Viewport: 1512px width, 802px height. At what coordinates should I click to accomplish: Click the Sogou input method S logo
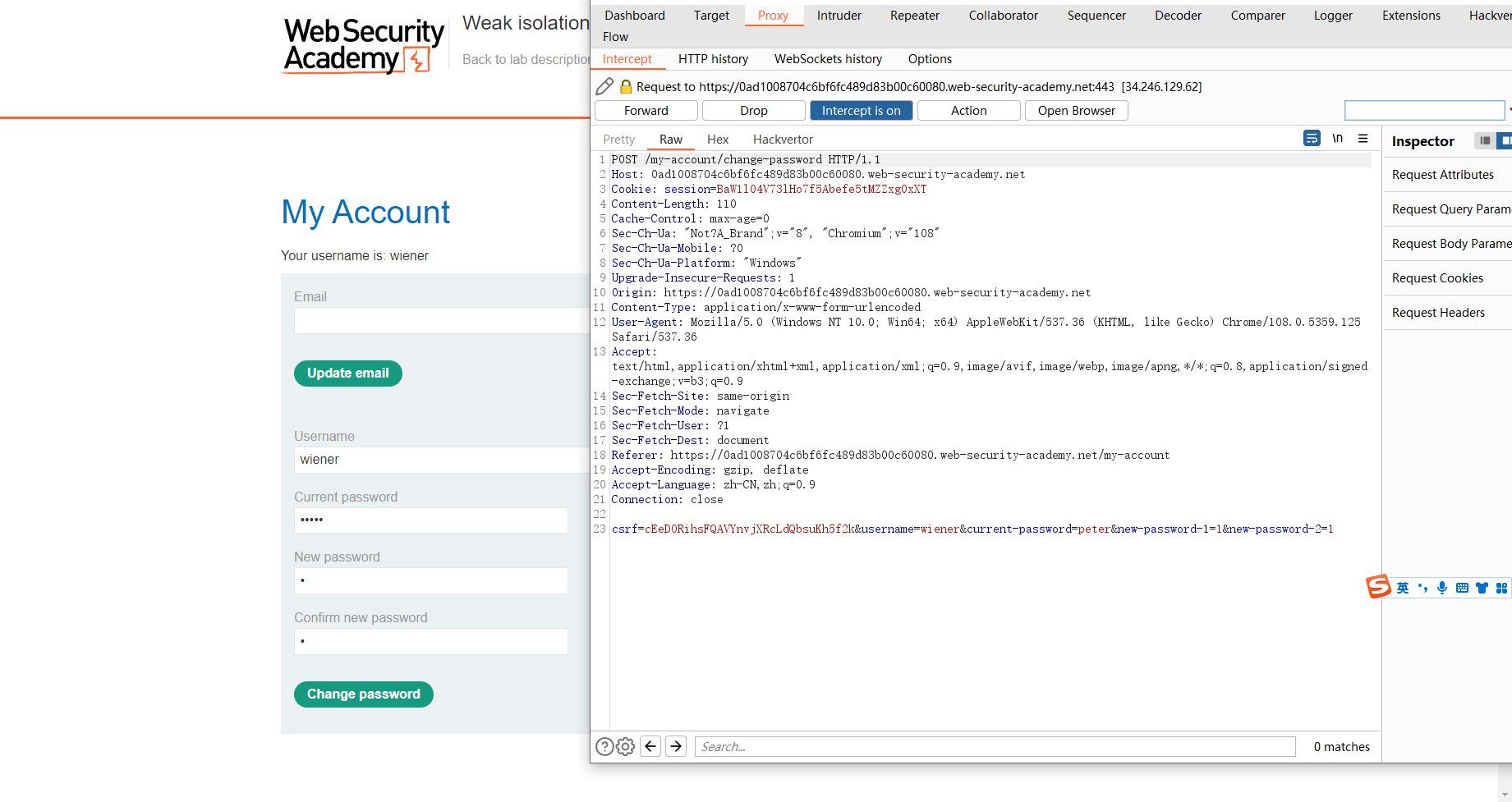[x=1378, y=586]
